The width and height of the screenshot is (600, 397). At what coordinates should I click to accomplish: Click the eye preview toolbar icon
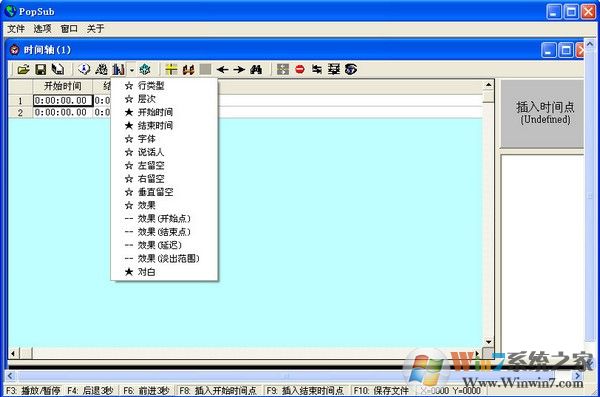[351, 69]
